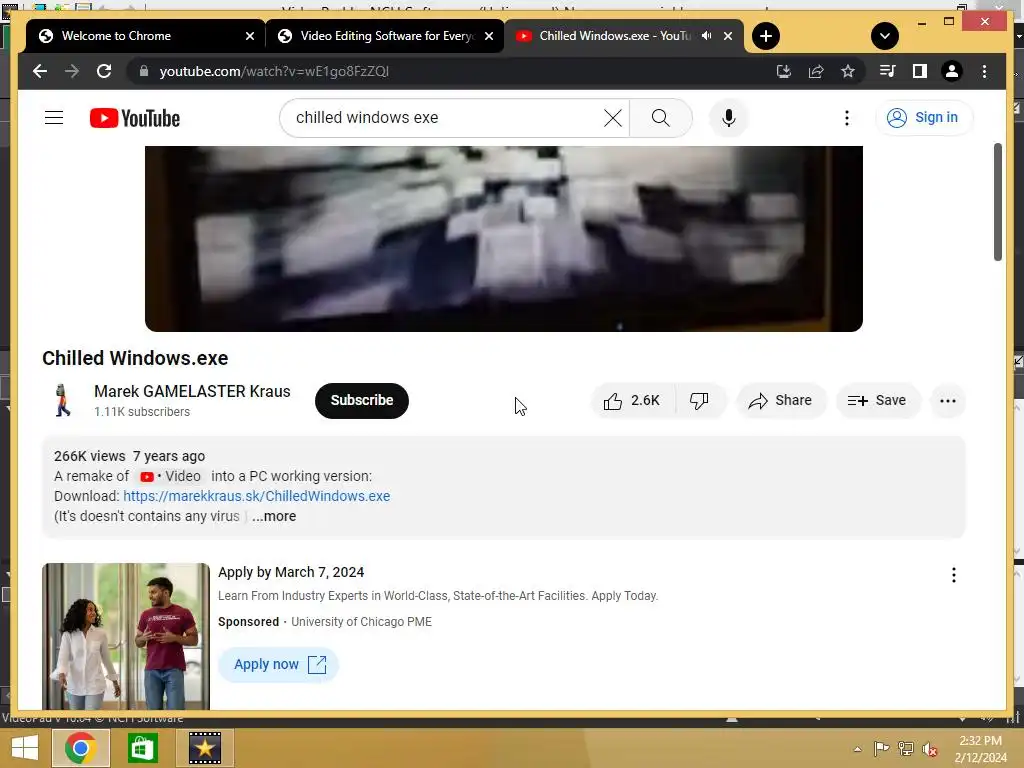Click the Chrome taskbar icon

(81, 748)
